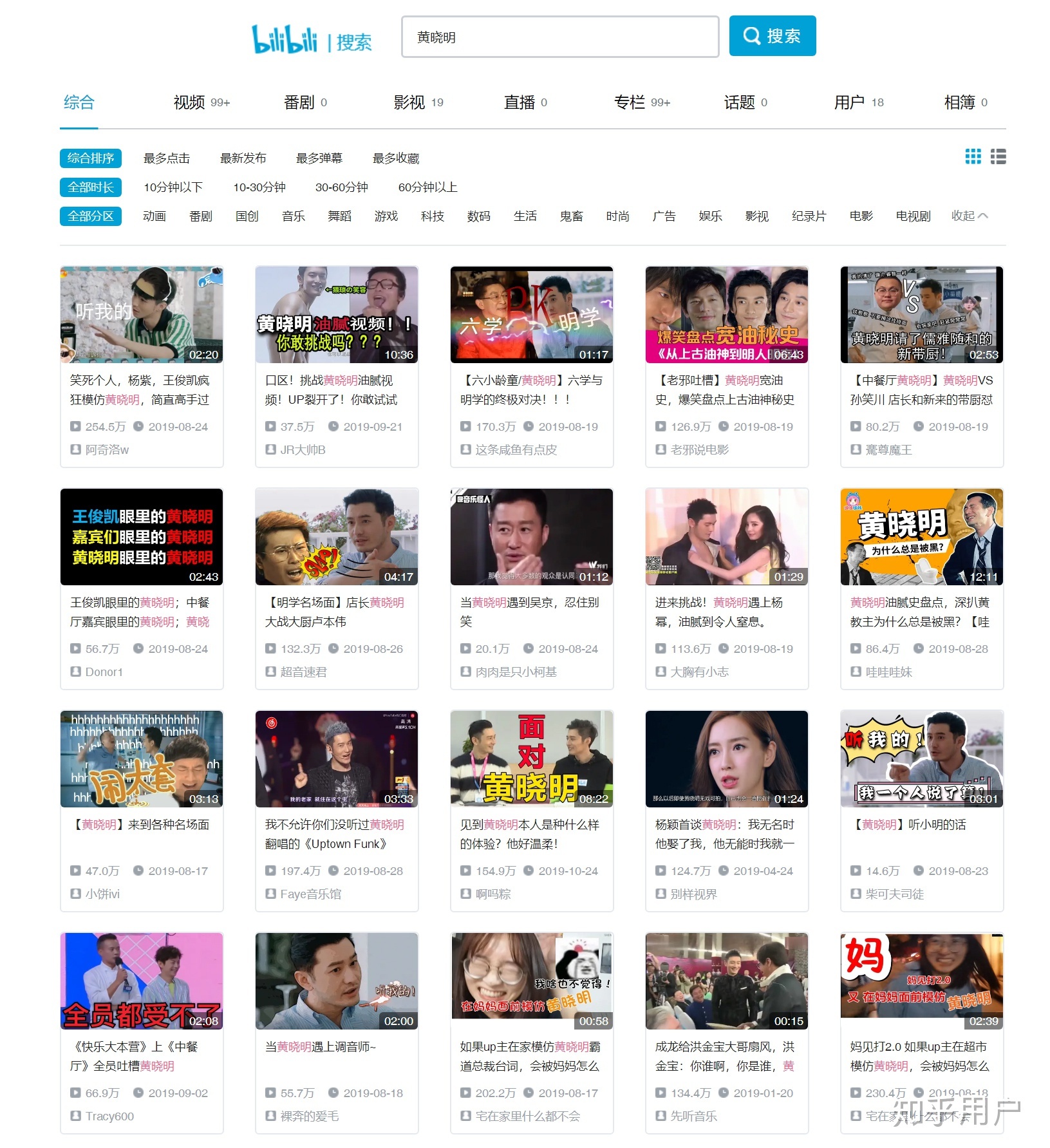
Task: Click search field containing 黄晓明
Action: coord(559,37)
